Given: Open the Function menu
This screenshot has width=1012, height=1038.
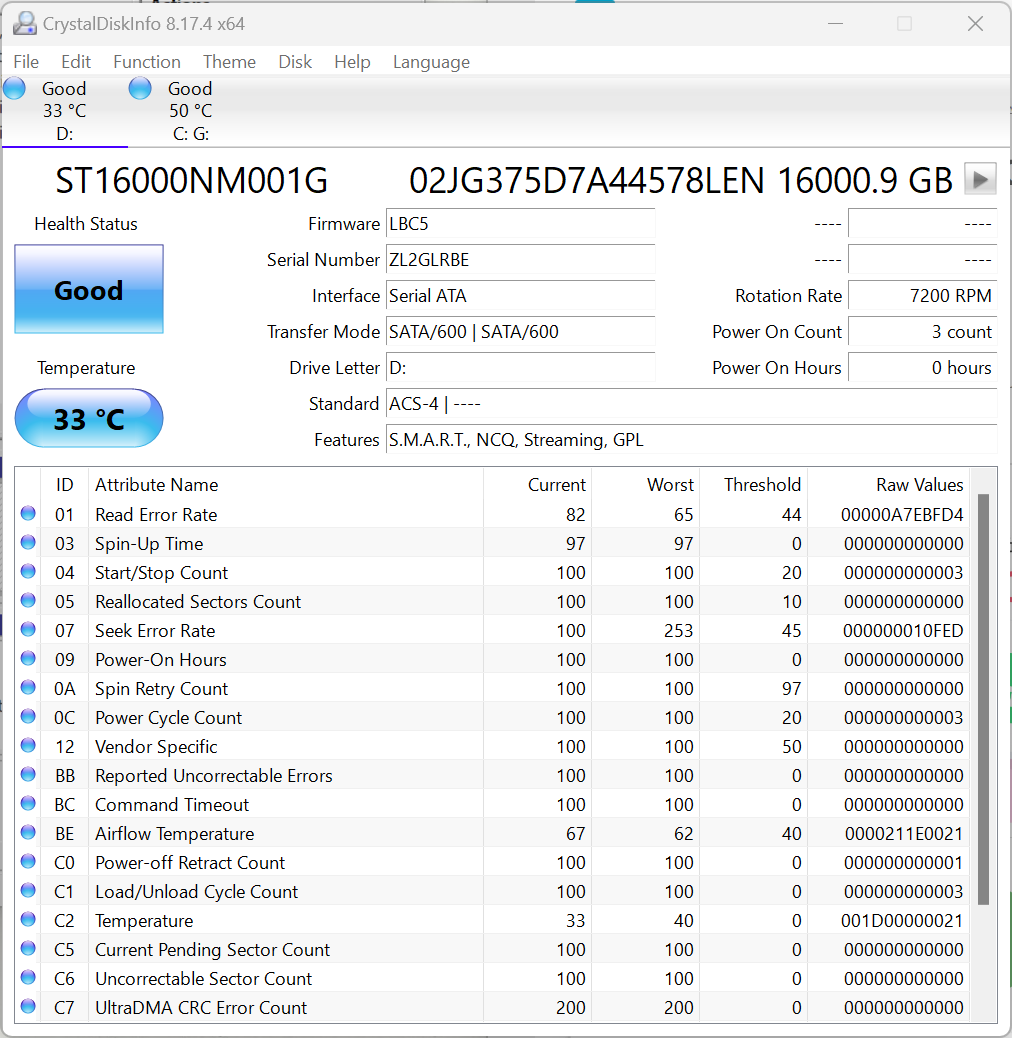Looking at the screenshot, I should pyautogui.click(x=146, y=62).
